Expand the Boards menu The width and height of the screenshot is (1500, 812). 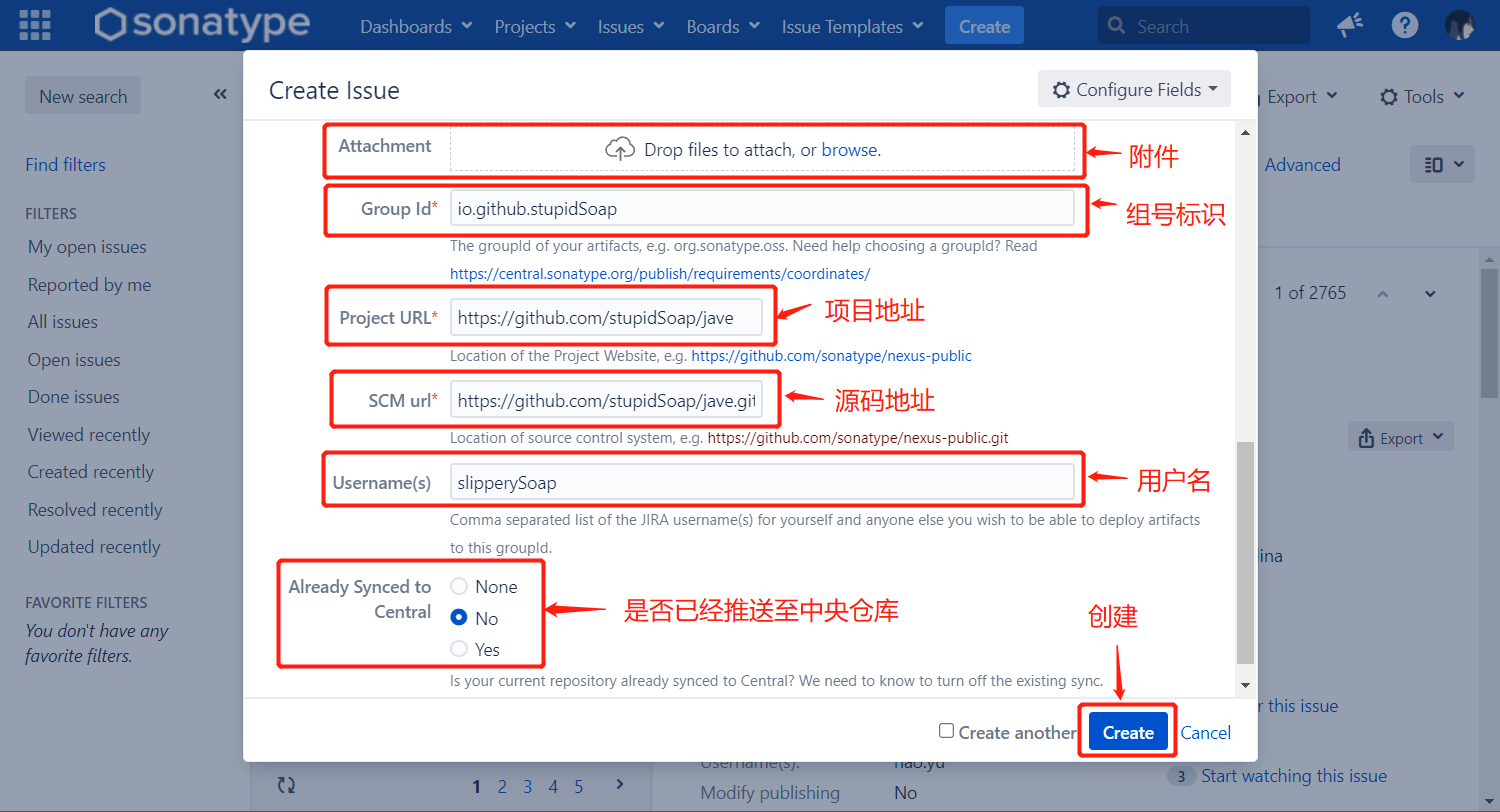point(723,26)
